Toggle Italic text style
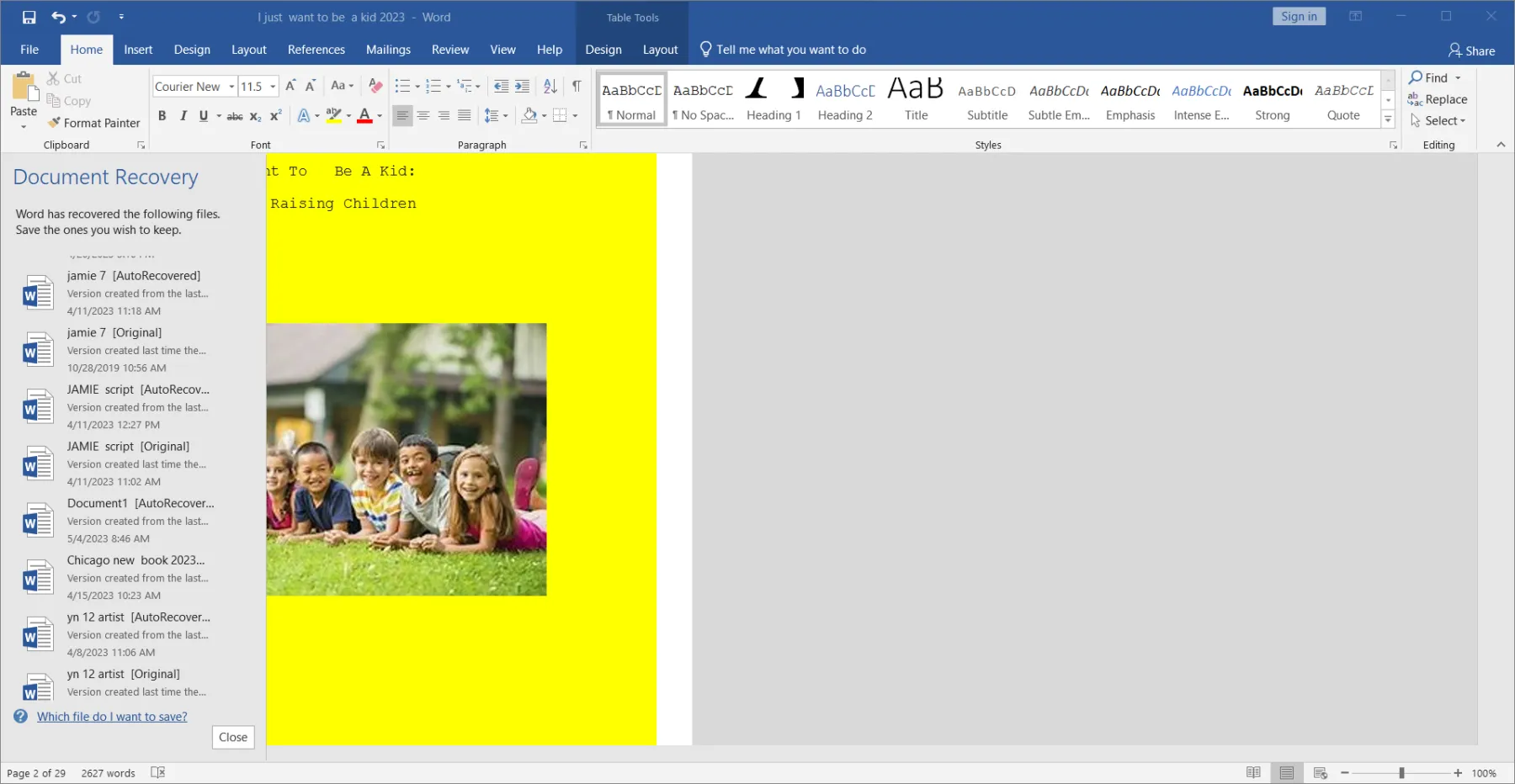Viewport: 1515px width, 784px height. pos(183,116)
